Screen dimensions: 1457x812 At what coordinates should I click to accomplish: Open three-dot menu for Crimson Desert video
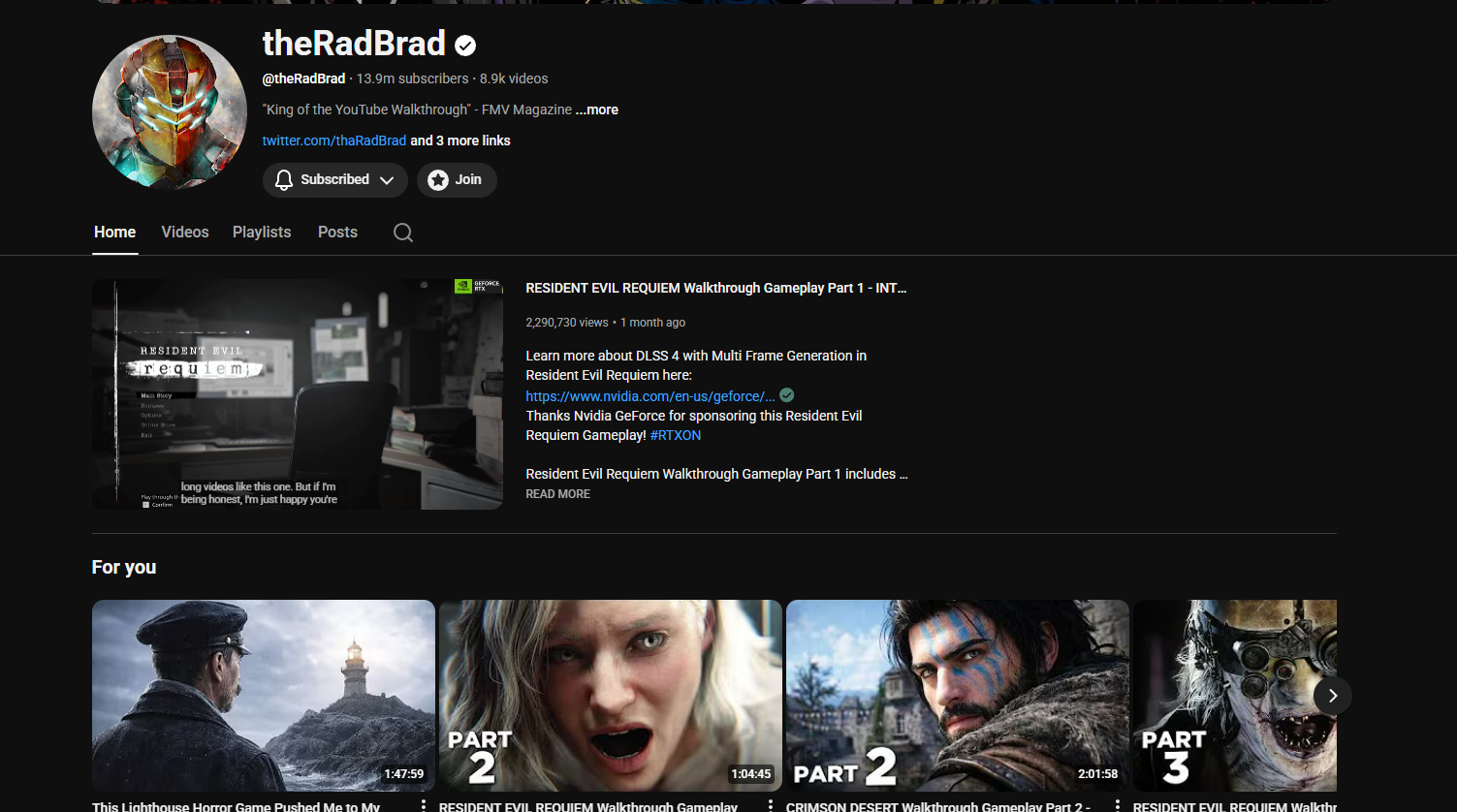[x=1118, y=805]
